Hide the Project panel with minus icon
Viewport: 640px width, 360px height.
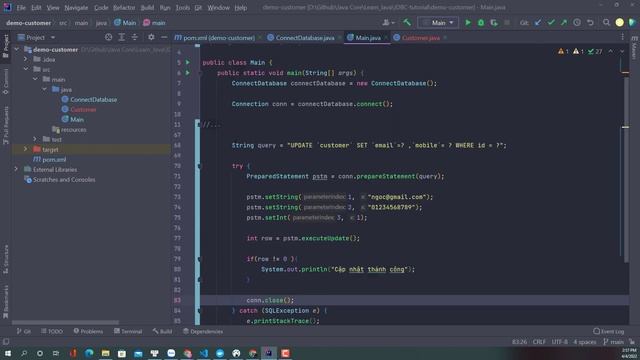tap(164, 37)
